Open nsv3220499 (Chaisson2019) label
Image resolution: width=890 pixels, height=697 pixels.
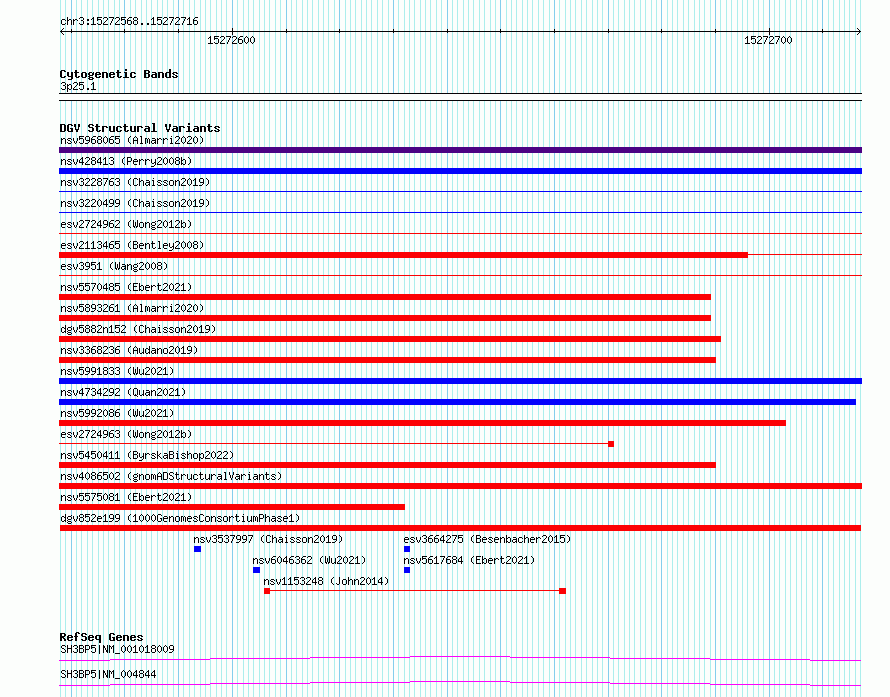pyautogui.click(x=135, y=203)
